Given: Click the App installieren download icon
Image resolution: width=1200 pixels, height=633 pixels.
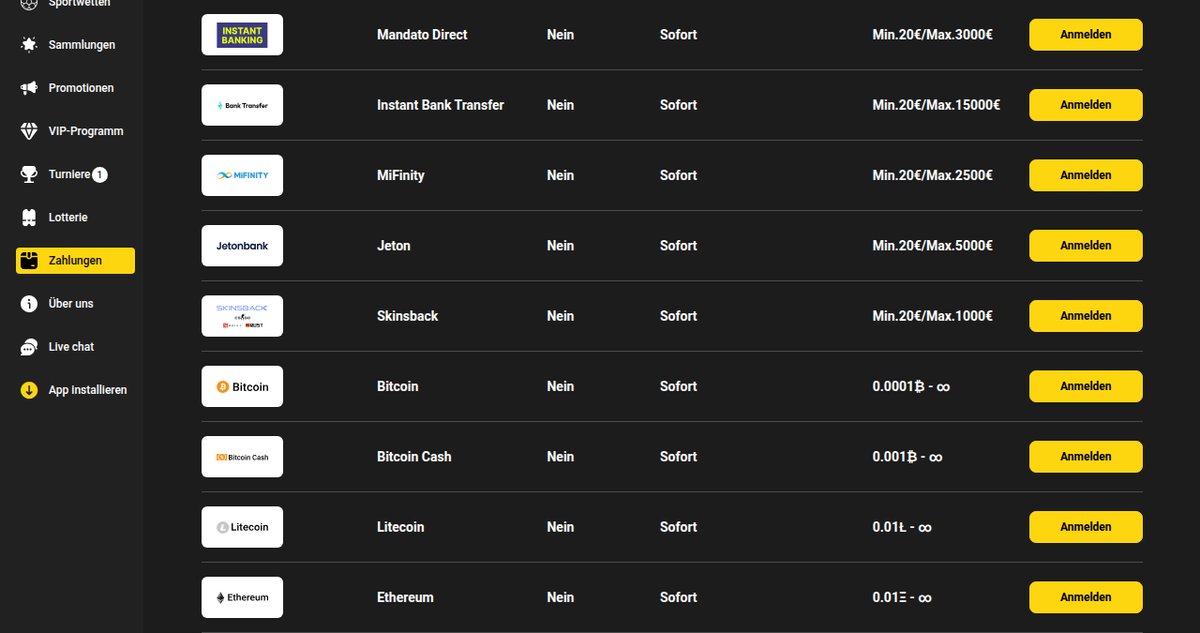Looking at the screenshot, I should tap(29, 390).
